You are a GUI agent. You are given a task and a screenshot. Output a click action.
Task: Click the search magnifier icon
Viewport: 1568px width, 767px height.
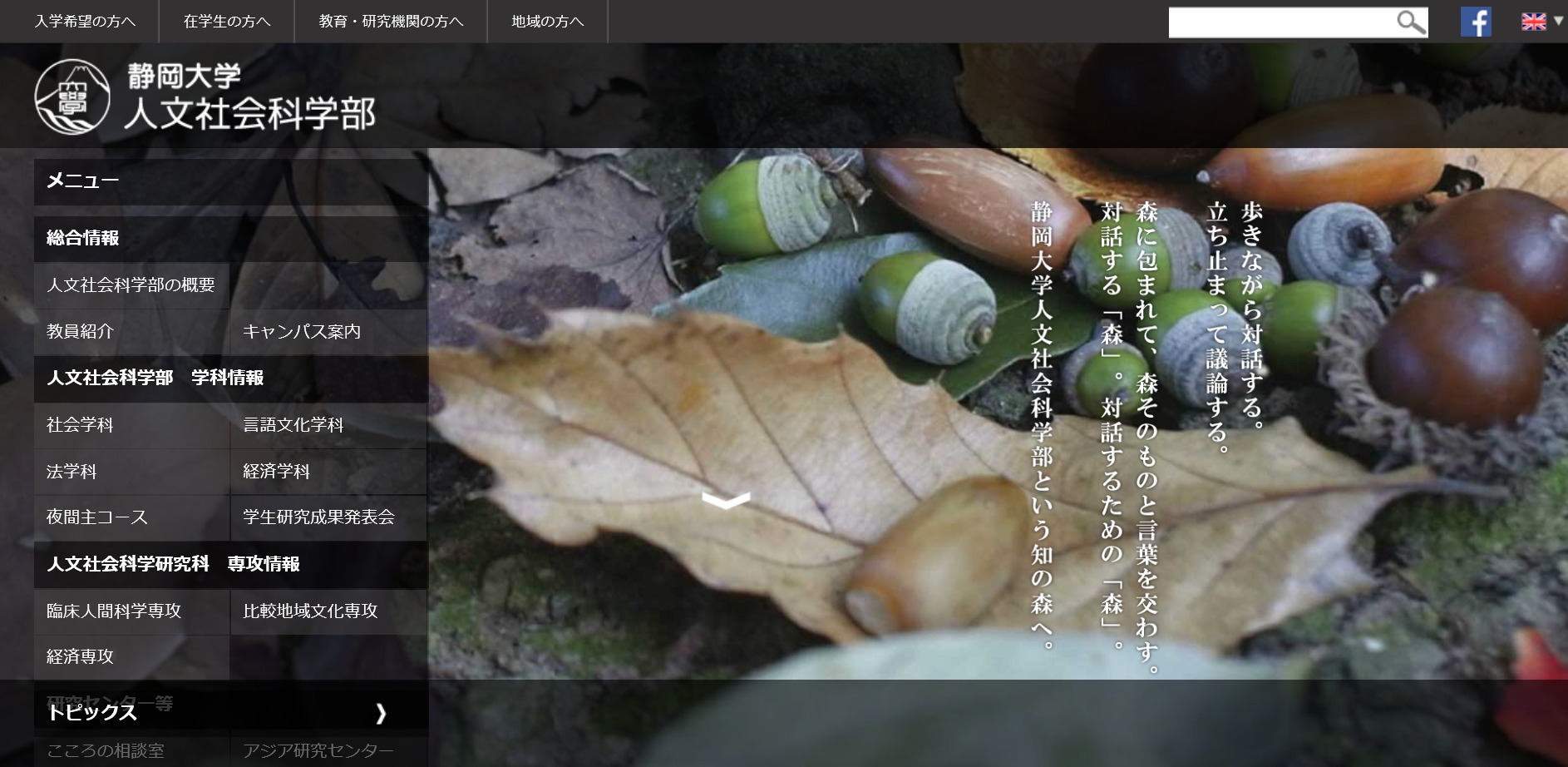click(x=1410, y=22)
